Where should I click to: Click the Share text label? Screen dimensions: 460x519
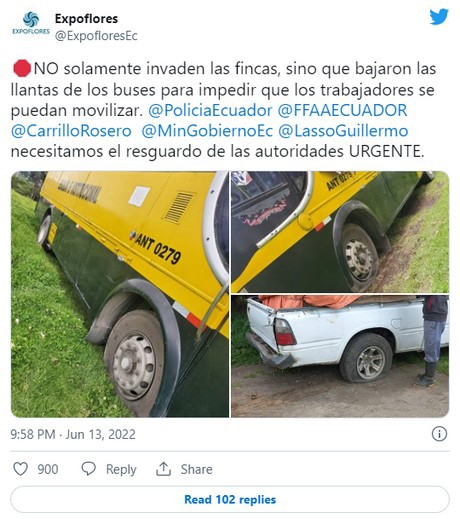(x=196, y=469)
